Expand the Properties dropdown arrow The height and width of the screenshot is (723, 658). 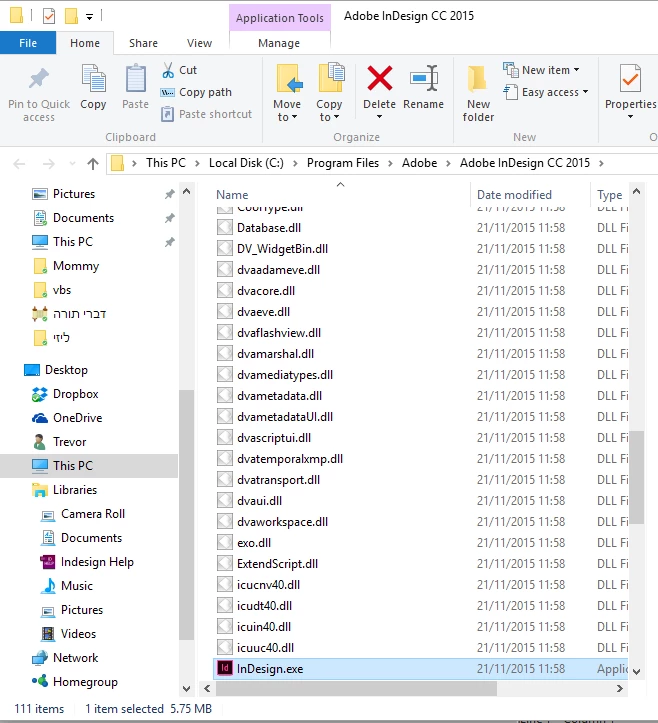[x=630, y=117]
